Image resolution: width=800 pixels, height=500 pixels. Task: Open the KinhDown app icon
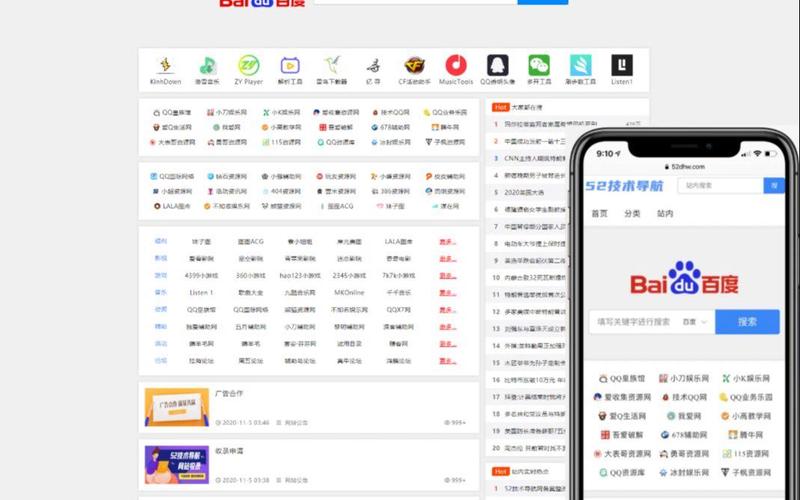tap(165, 67)
